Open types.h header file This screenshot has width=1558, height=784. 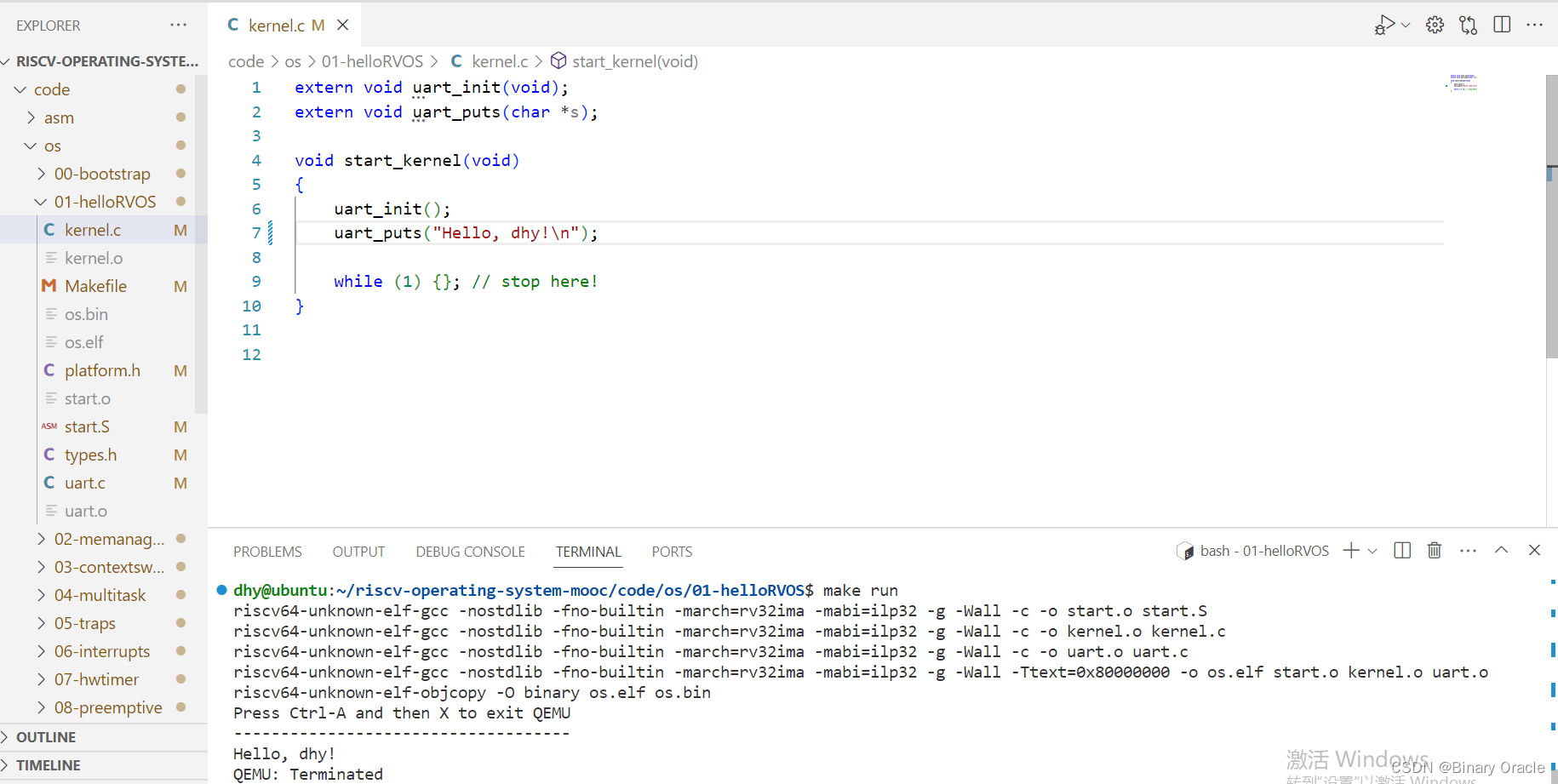(104, 455)
